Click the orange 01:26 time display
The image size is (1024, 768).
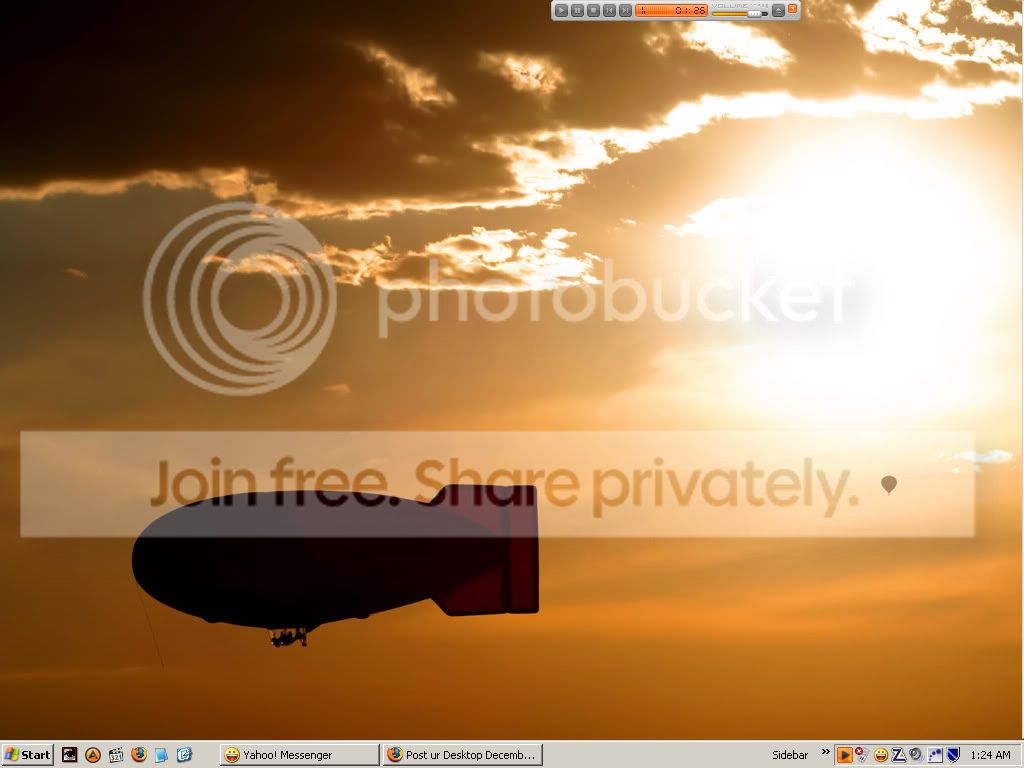671,10
